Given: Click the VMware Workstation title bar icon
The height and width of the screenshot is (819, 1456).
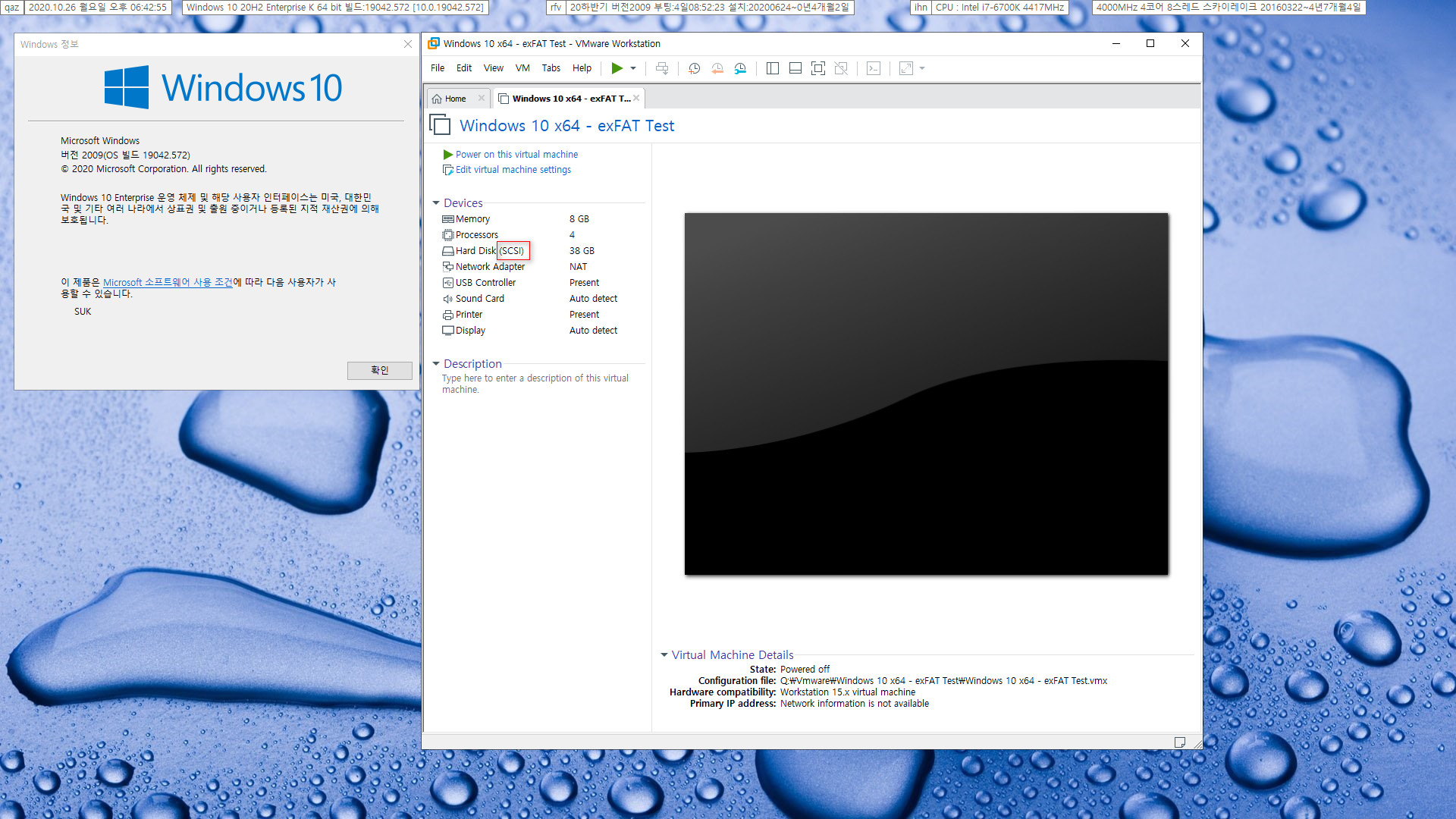Looking at the screenshot, I should click(434, 43).
